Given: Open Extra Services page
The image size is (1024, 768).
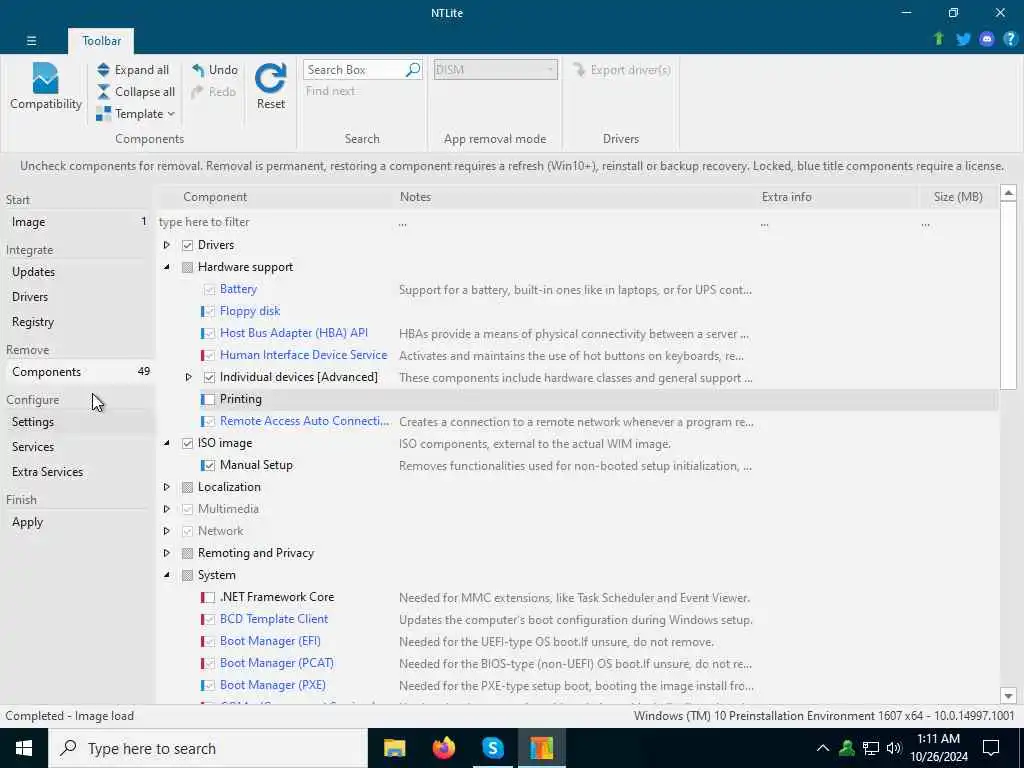Looking at the screenshot, I should (78, 472).
